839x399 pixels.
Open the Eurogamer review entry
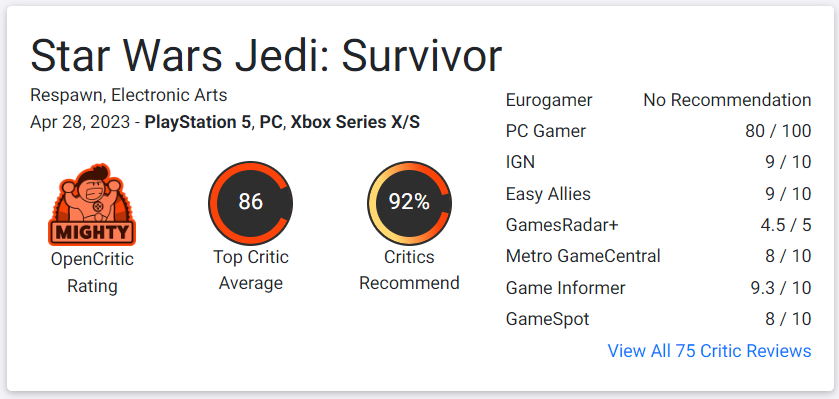[658, 100]
